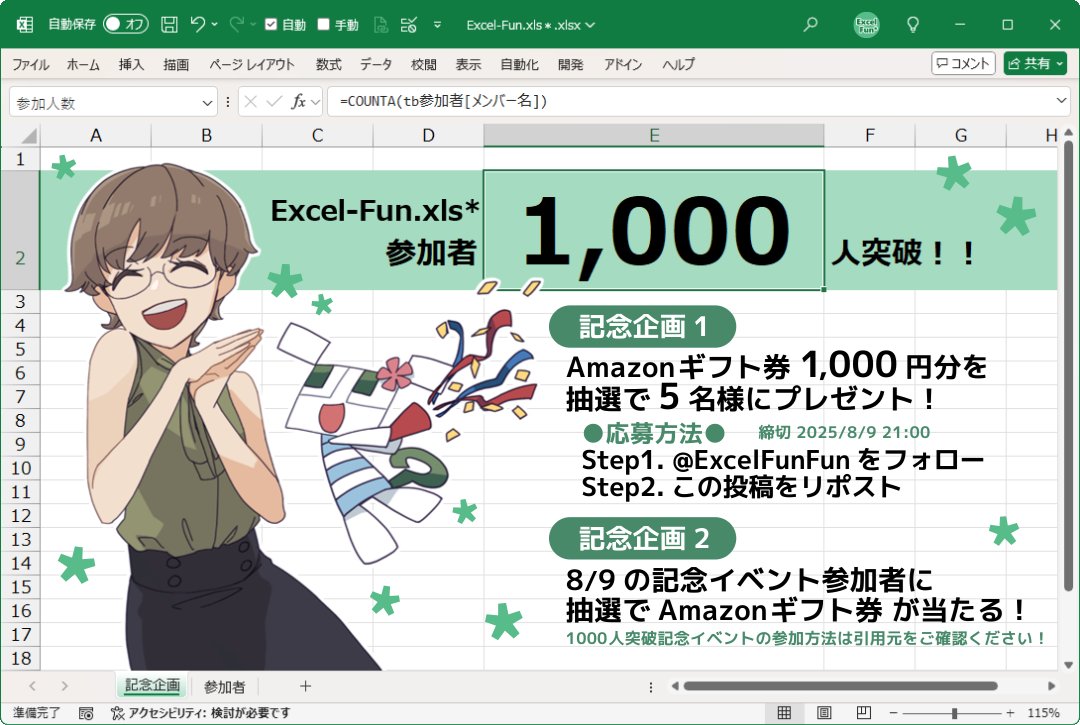Select the 参加者 sheet tab

click(x=225, y=686)
